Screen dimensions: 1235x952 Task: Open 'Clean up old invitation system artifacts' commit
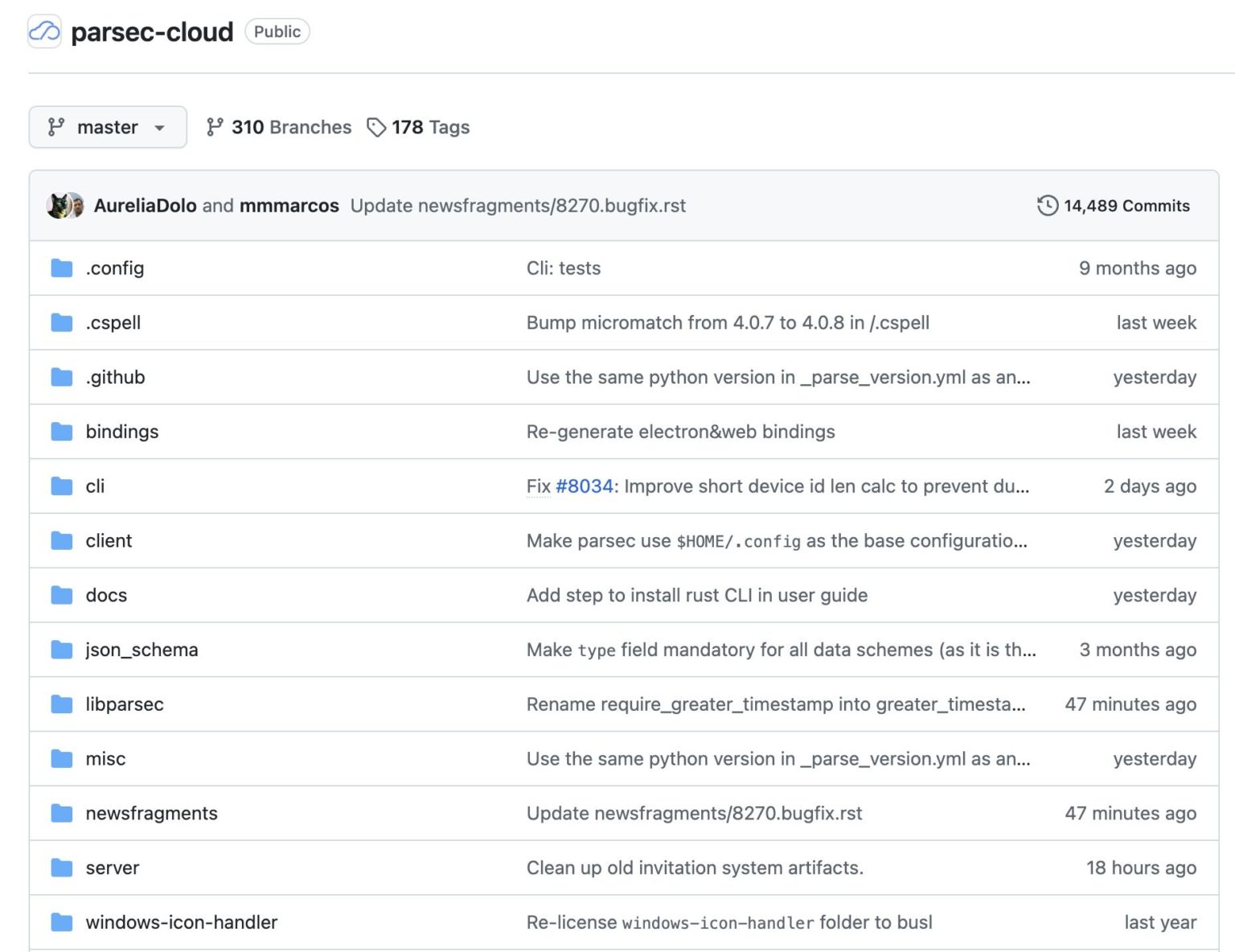coord(695,868)
